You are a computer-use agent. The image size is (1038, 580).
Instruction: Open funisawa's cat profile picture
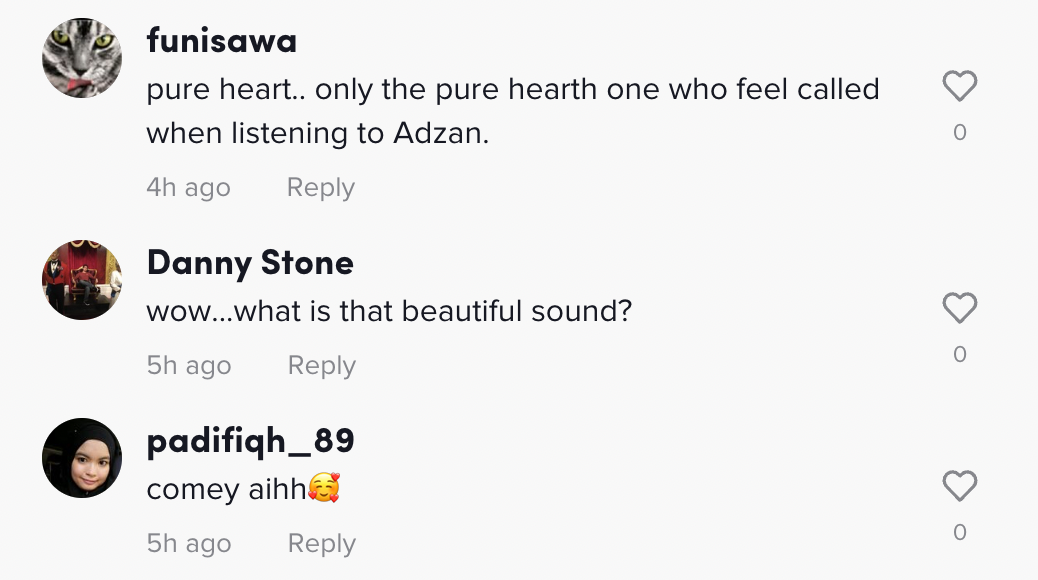click(82, 58)
